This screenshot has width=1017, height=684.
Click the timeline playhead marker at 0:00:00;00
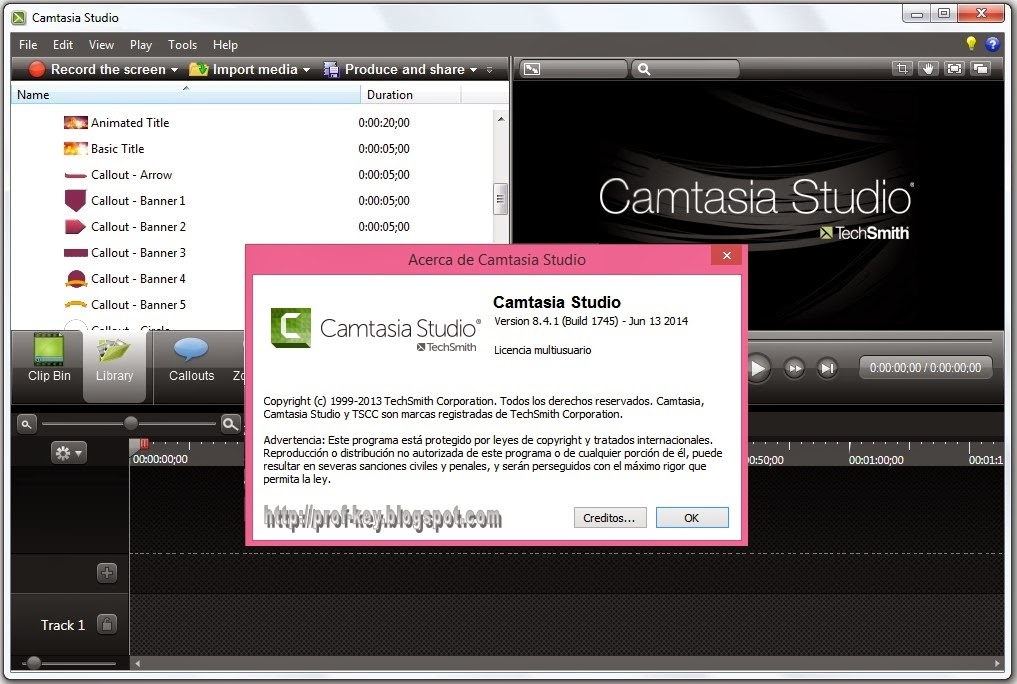(x=143, y=444)
